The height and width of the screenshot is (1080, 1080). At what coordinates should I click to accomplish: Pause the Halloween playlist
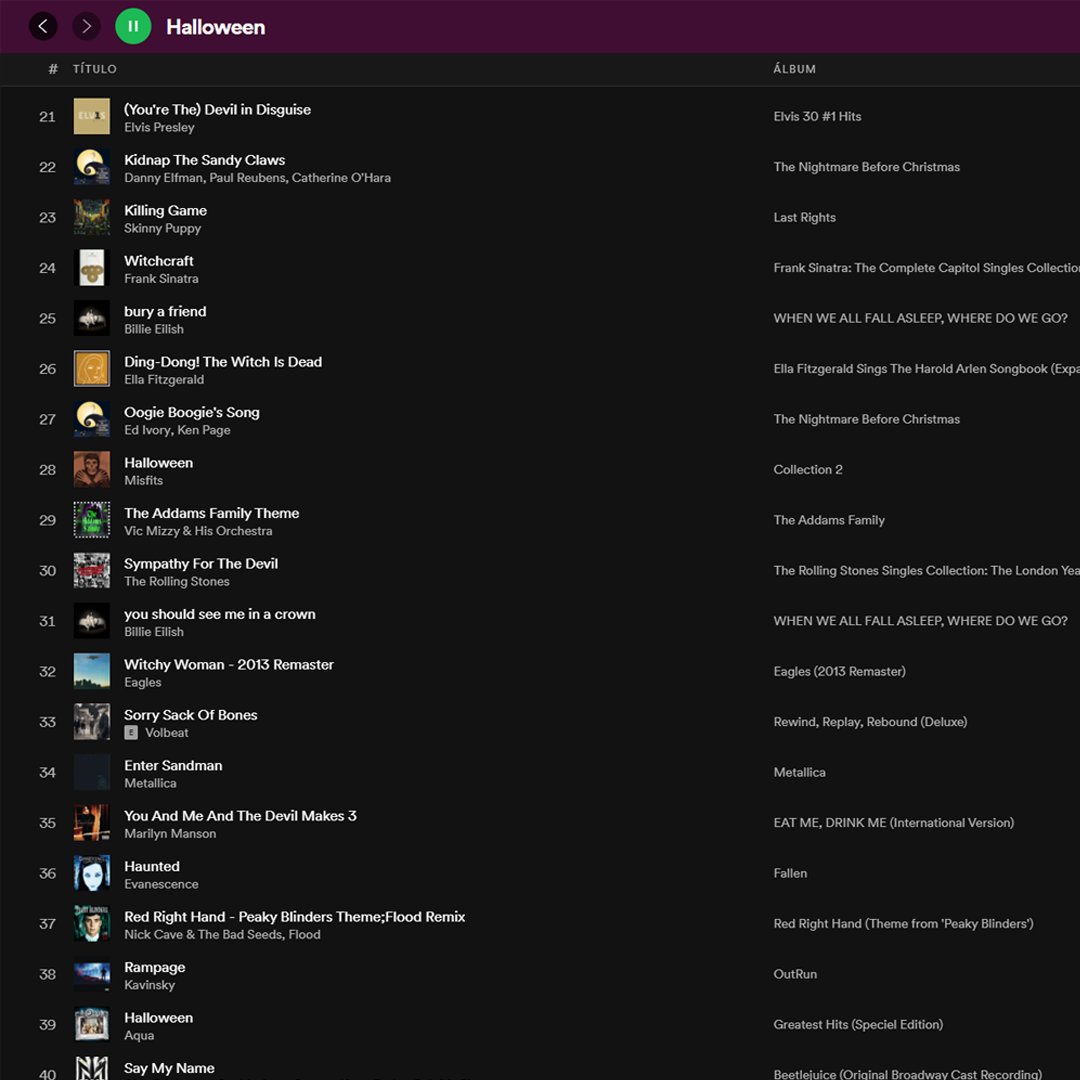[x=133, y=27]
